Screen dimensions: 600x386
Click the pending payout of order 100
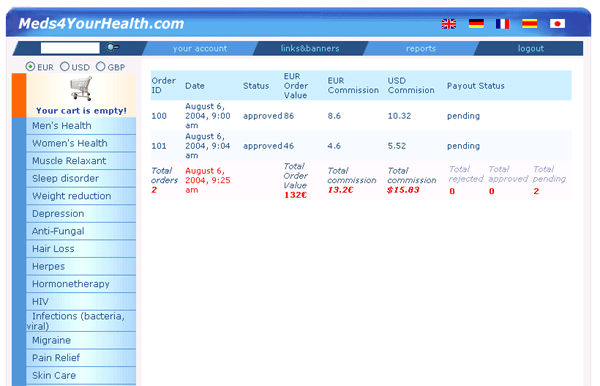(463, 116)
